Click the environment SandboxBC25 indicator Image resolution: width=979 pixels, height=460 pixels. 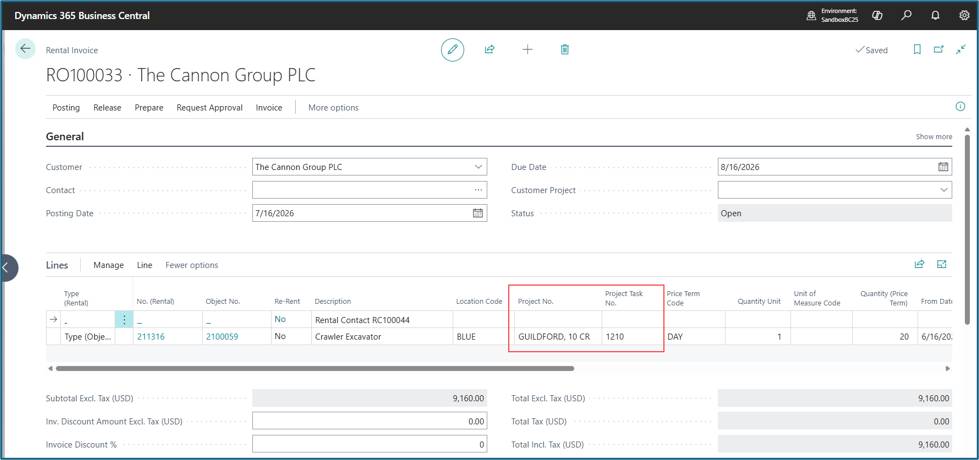point(832,16)
